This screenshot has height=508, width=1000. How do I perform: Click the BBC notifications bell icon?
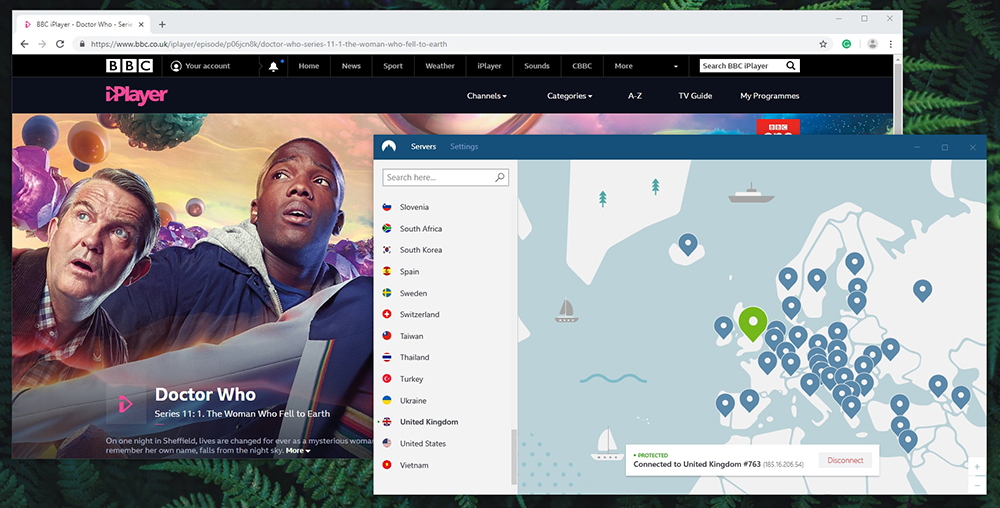click(274, 66)
